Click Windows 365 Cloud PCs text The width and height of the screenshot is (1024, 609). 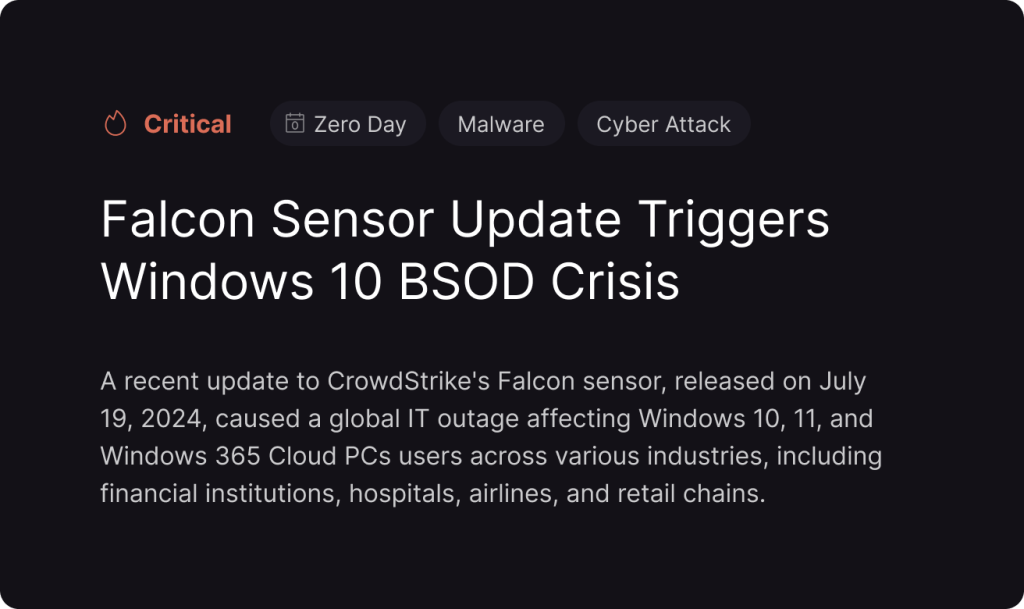[246, 456]
